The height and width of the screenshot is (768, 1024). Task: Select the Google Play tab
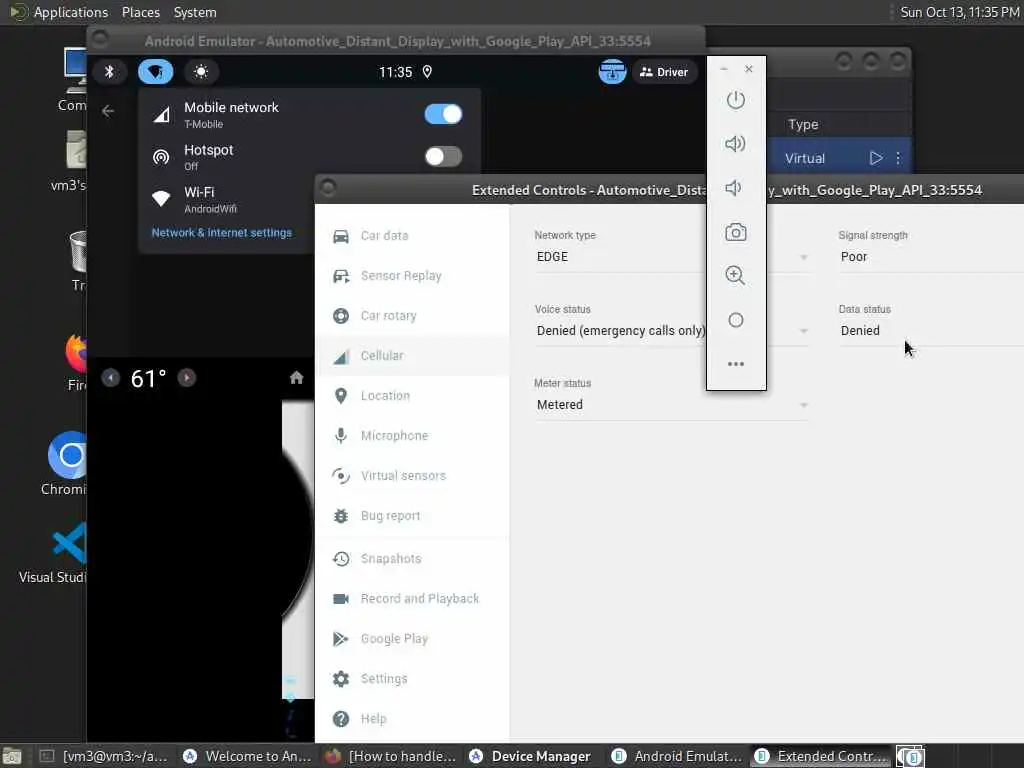pyautogui.click(x=412, y=639)
